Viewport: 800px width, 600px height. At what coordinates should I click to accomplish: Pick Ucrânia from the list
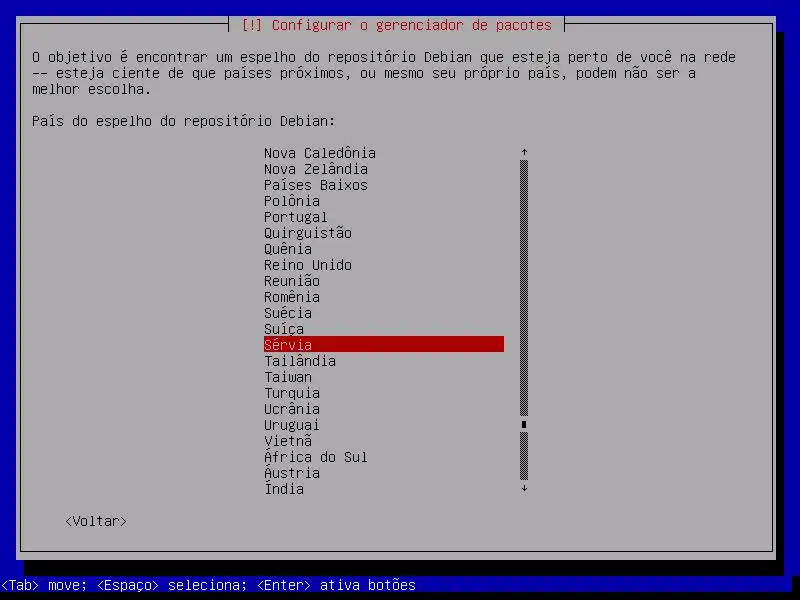click(x=291, y=409)
